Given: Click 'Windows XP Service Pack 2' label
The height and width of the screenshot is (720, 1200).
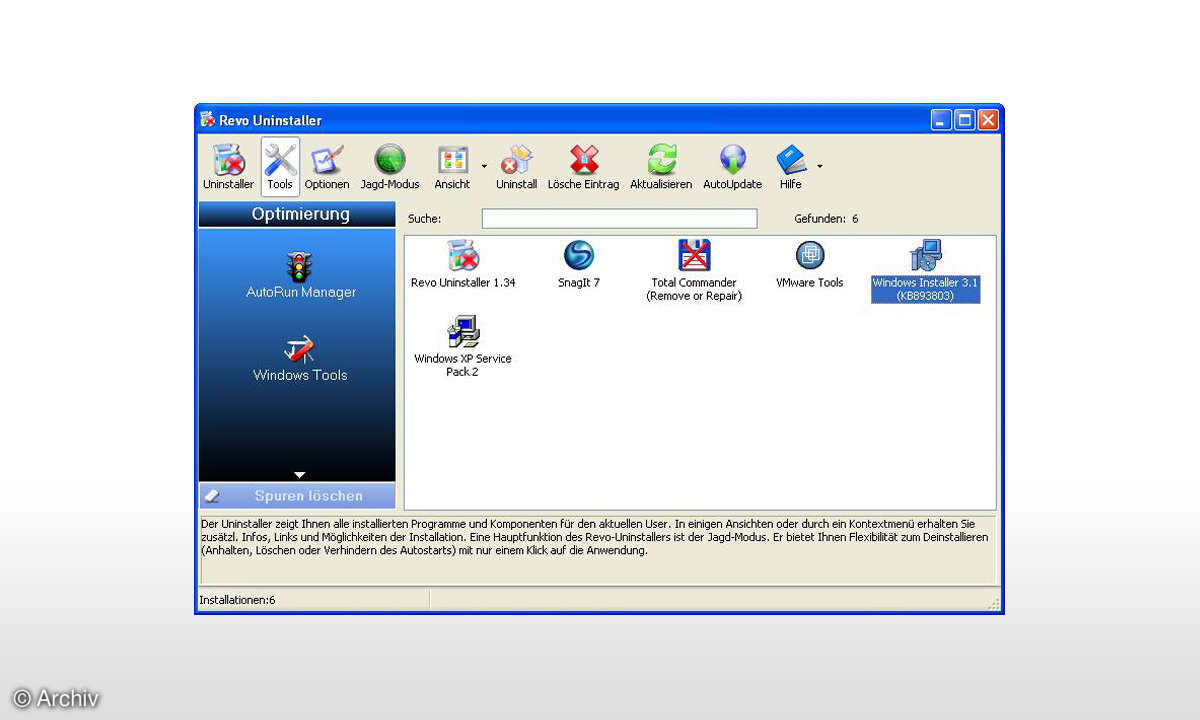Looking at the screenshot, I should point(463,365).
